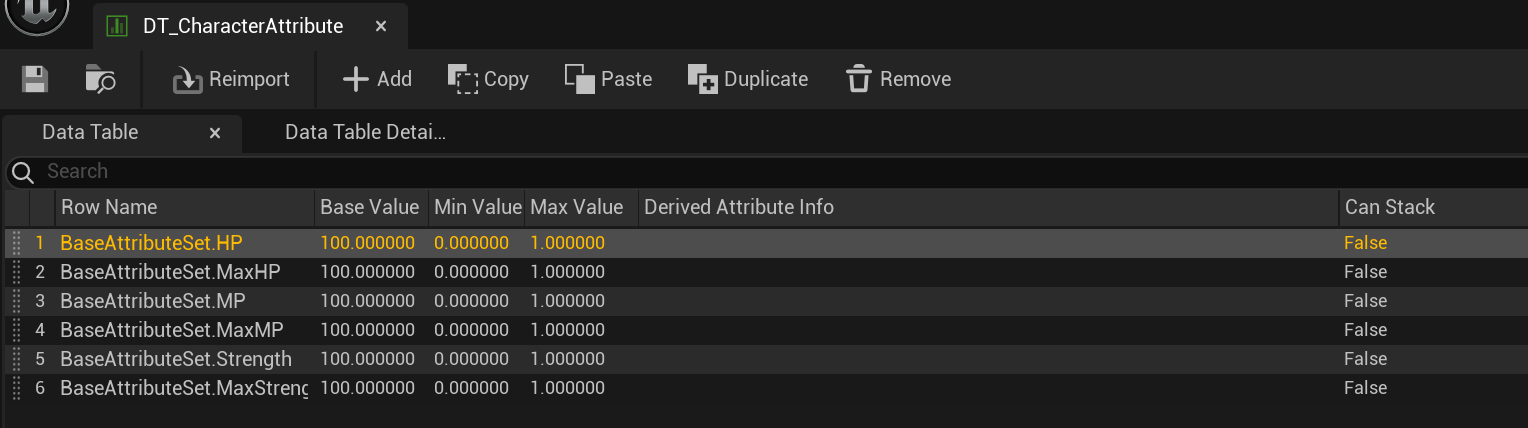Click the Can Stack column header
The width and height of the screenshot is (1528, 428).
[x=1389, y=207]
